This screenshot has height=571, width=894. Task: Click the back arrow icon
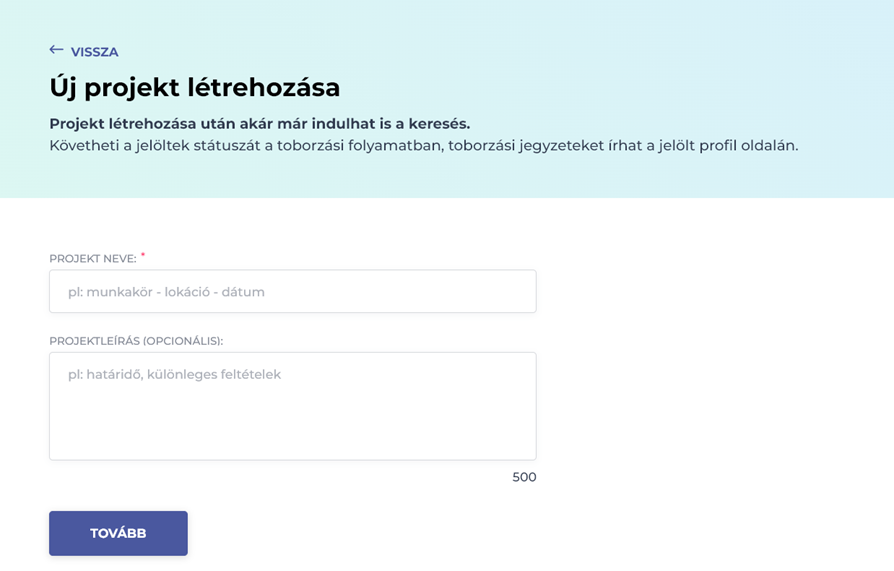(56, 50)
